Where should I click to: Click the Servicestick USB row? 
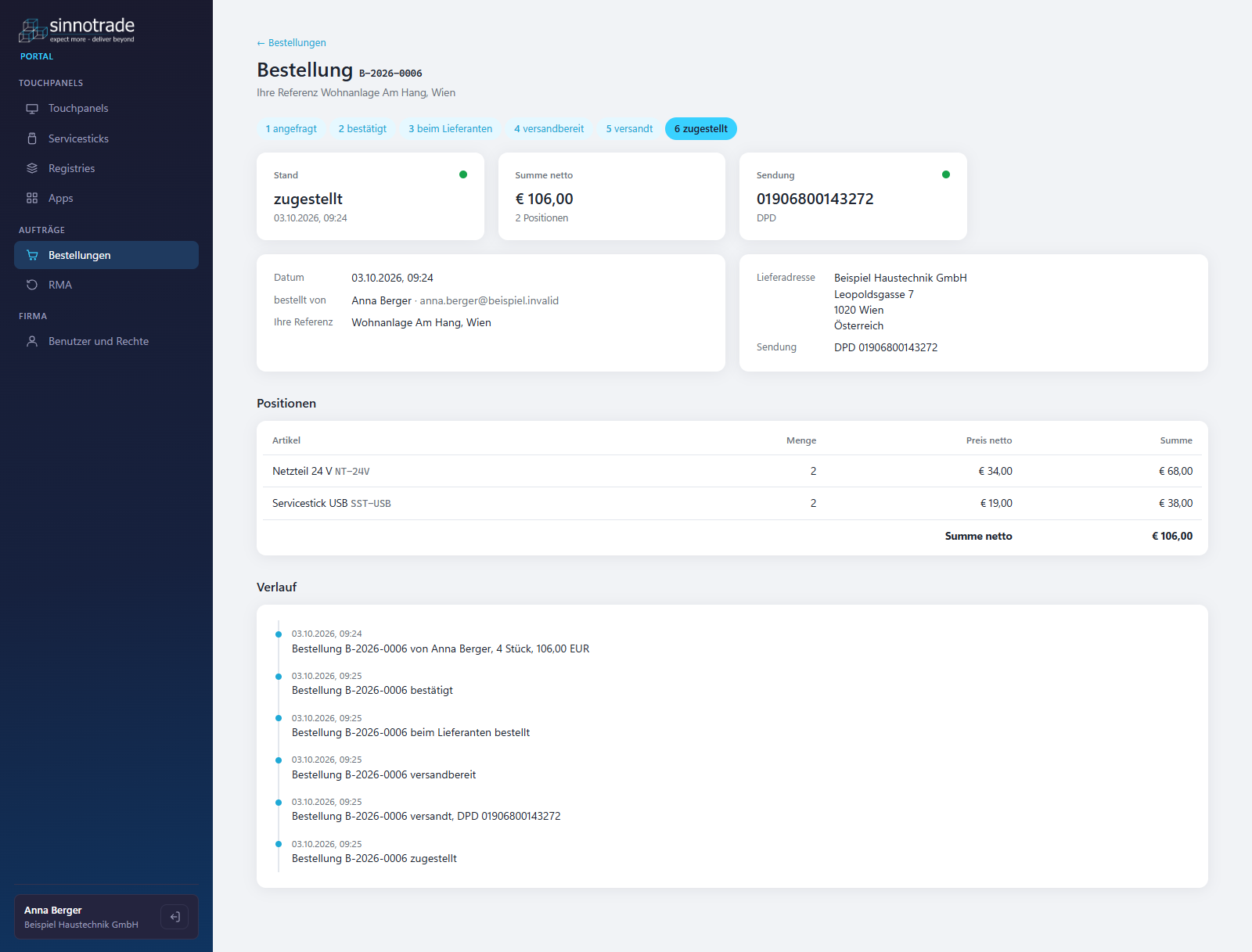click(732, 503)
